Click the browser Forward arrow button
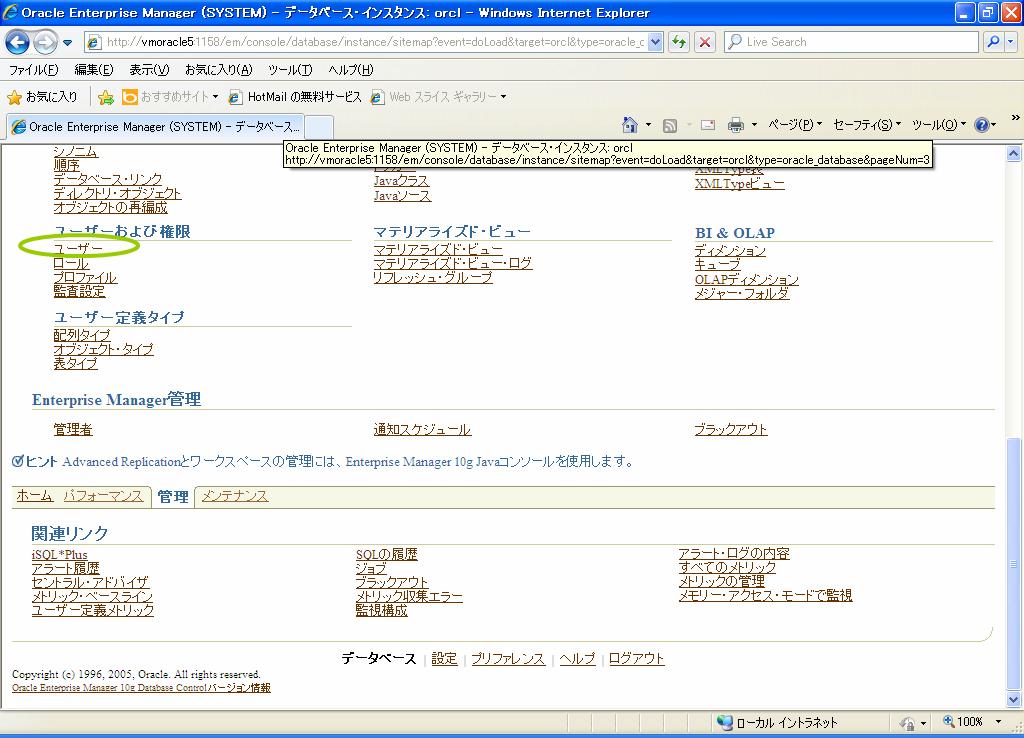Screen dimensions: 1024x738 [x=44, y=42]
